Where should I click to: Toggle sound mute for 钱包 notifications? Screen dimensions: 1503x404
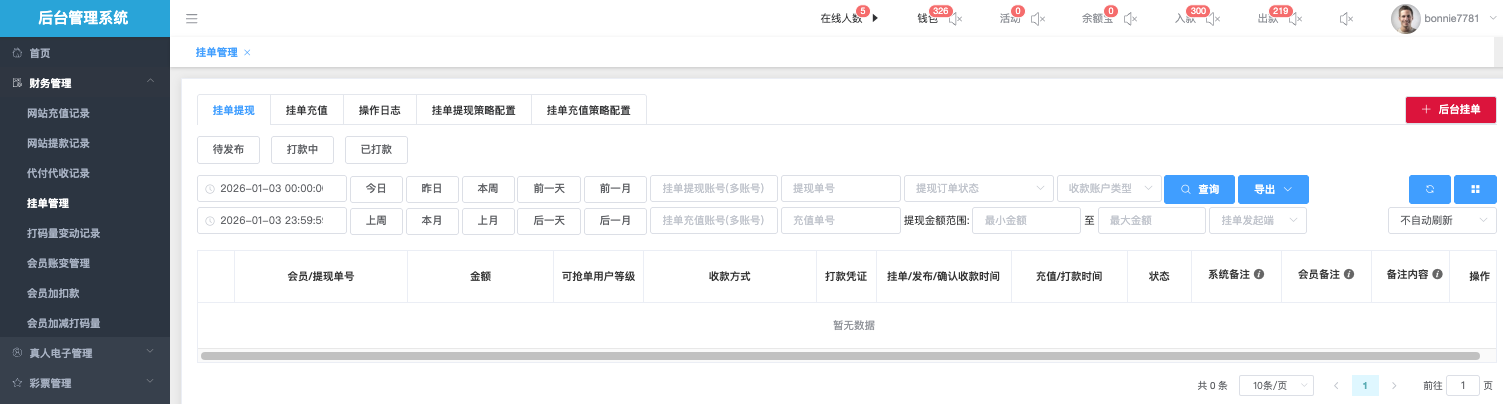(x=955, y=18)
